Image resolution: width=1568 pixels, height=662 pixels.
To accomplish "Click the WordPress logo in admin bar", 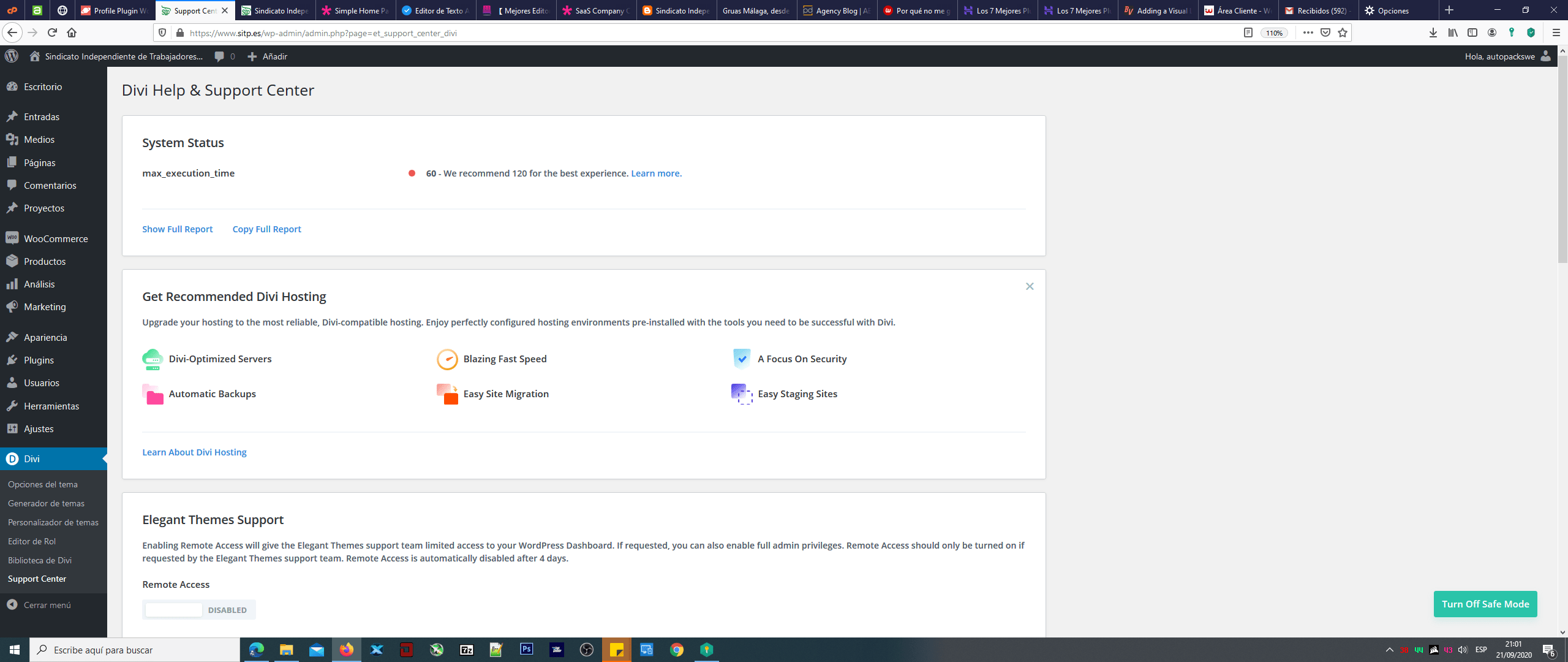I will click(11, 56).
